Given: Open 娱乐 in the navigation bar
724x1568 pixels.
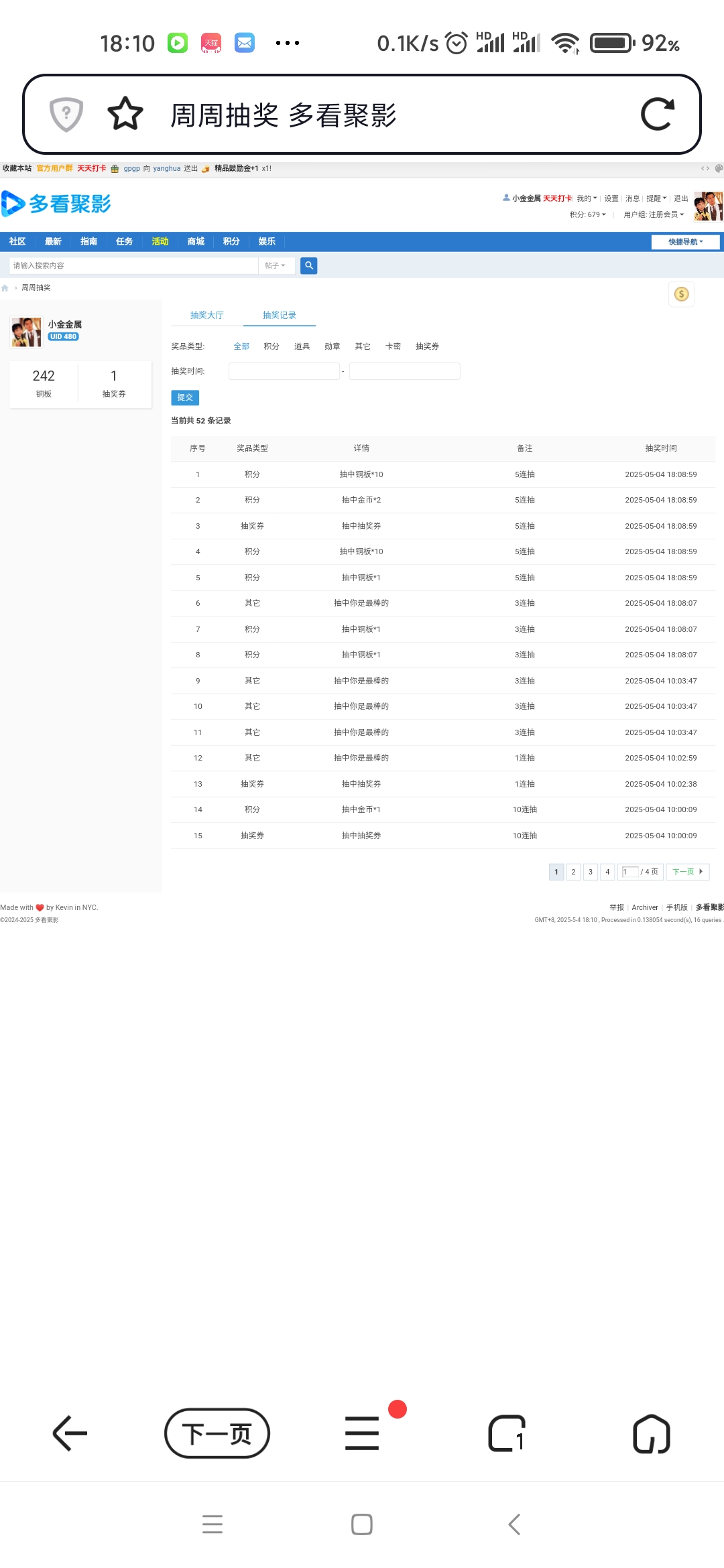Looking at the screenshot, I should (x=267, y=242).
